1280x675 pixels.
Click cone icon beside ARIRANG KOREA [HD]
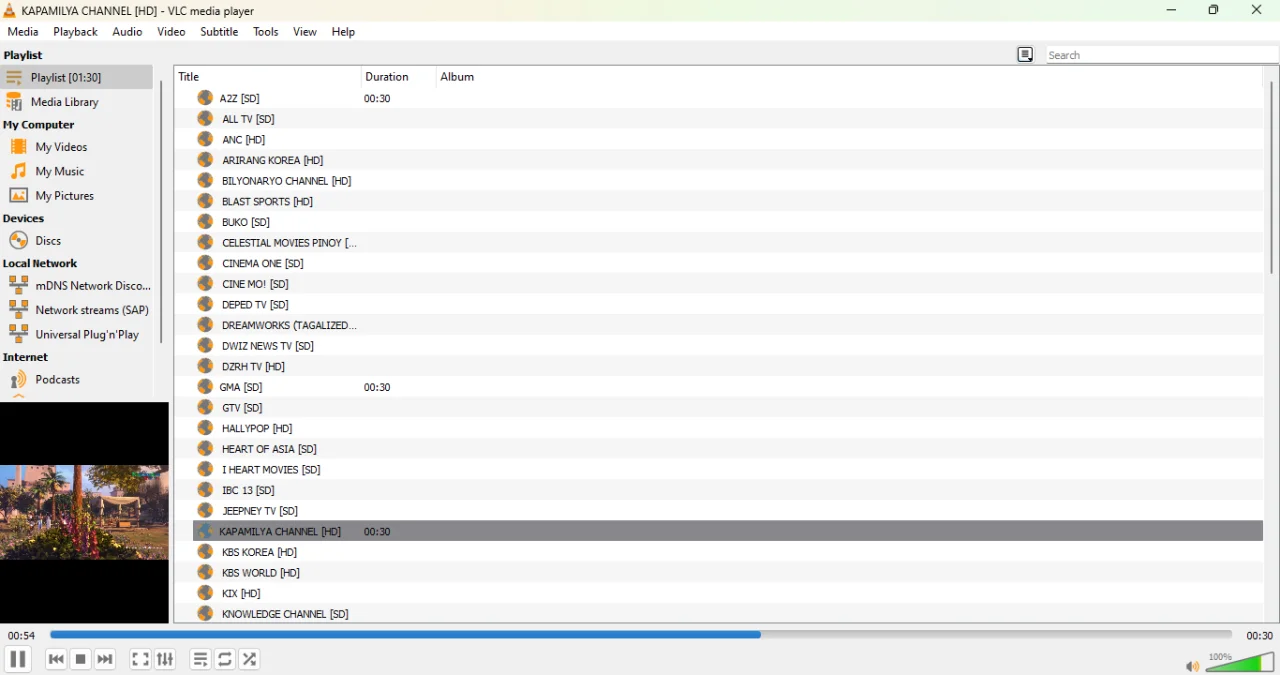205,160
